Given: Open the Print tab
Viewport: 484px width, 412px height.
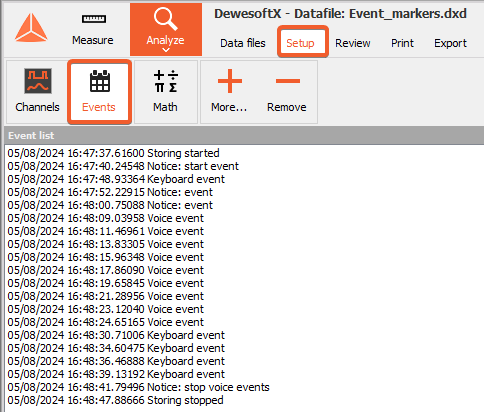Looking at the screenshot, I should point(402,43).
